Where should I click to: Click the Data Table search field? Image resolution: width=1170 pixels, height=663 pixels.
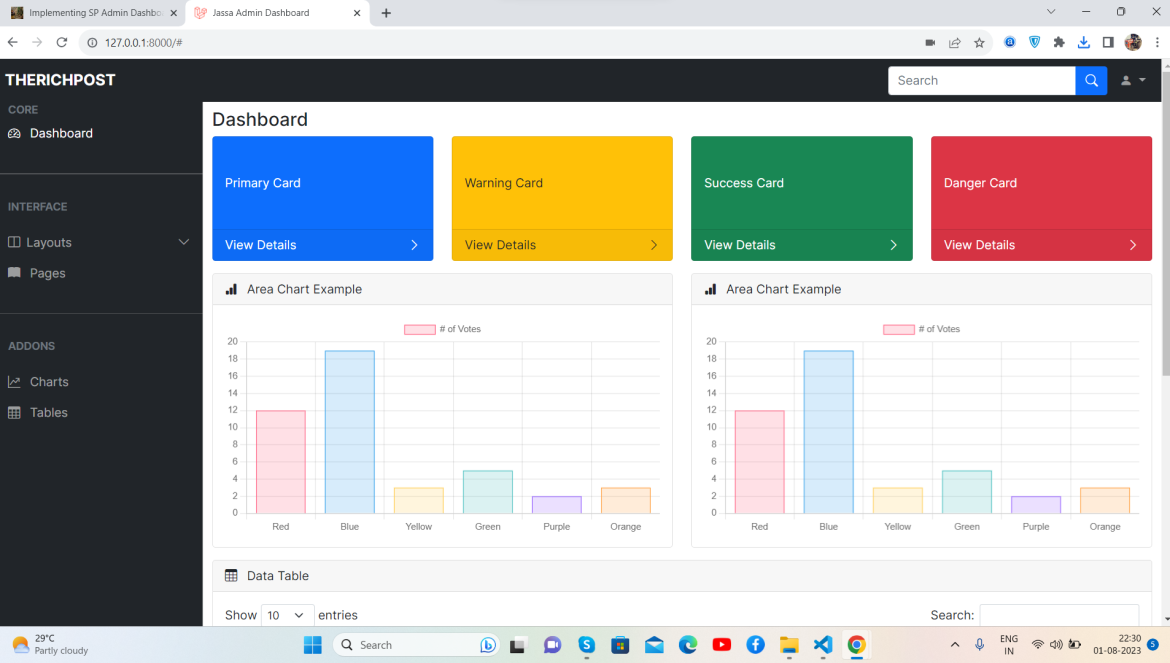point(1058,615)
